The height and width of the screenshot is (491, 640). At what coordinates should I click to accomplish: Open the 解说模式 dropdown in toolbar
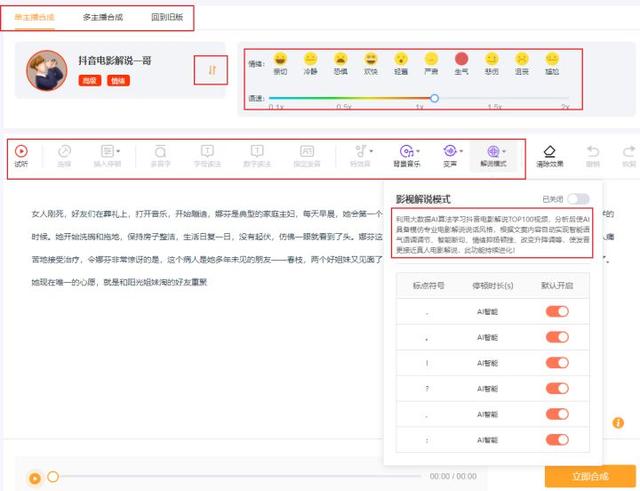[x=493, y=151]
